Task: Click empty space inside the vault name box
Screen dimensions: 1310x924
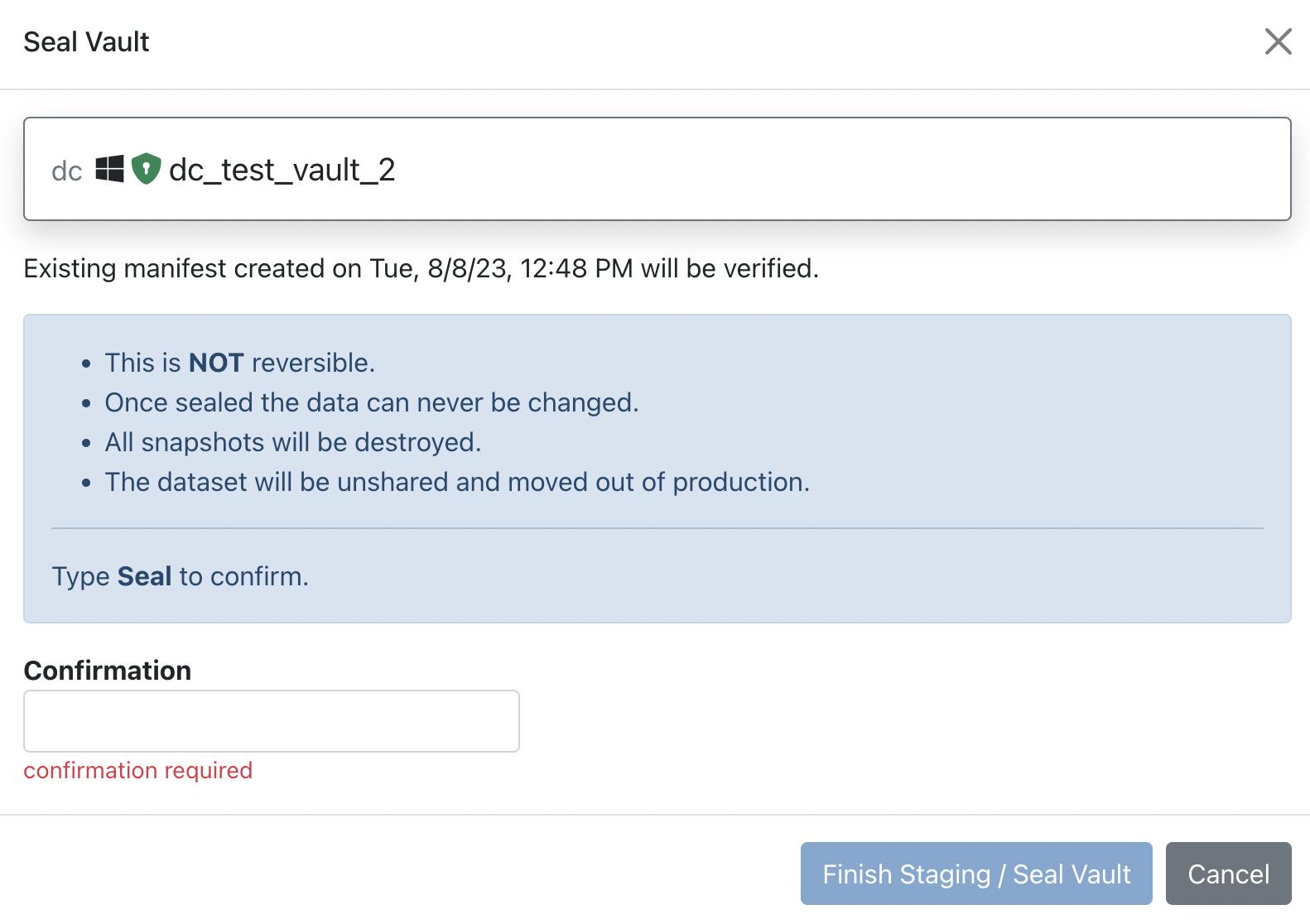Action: coord(828,169)
